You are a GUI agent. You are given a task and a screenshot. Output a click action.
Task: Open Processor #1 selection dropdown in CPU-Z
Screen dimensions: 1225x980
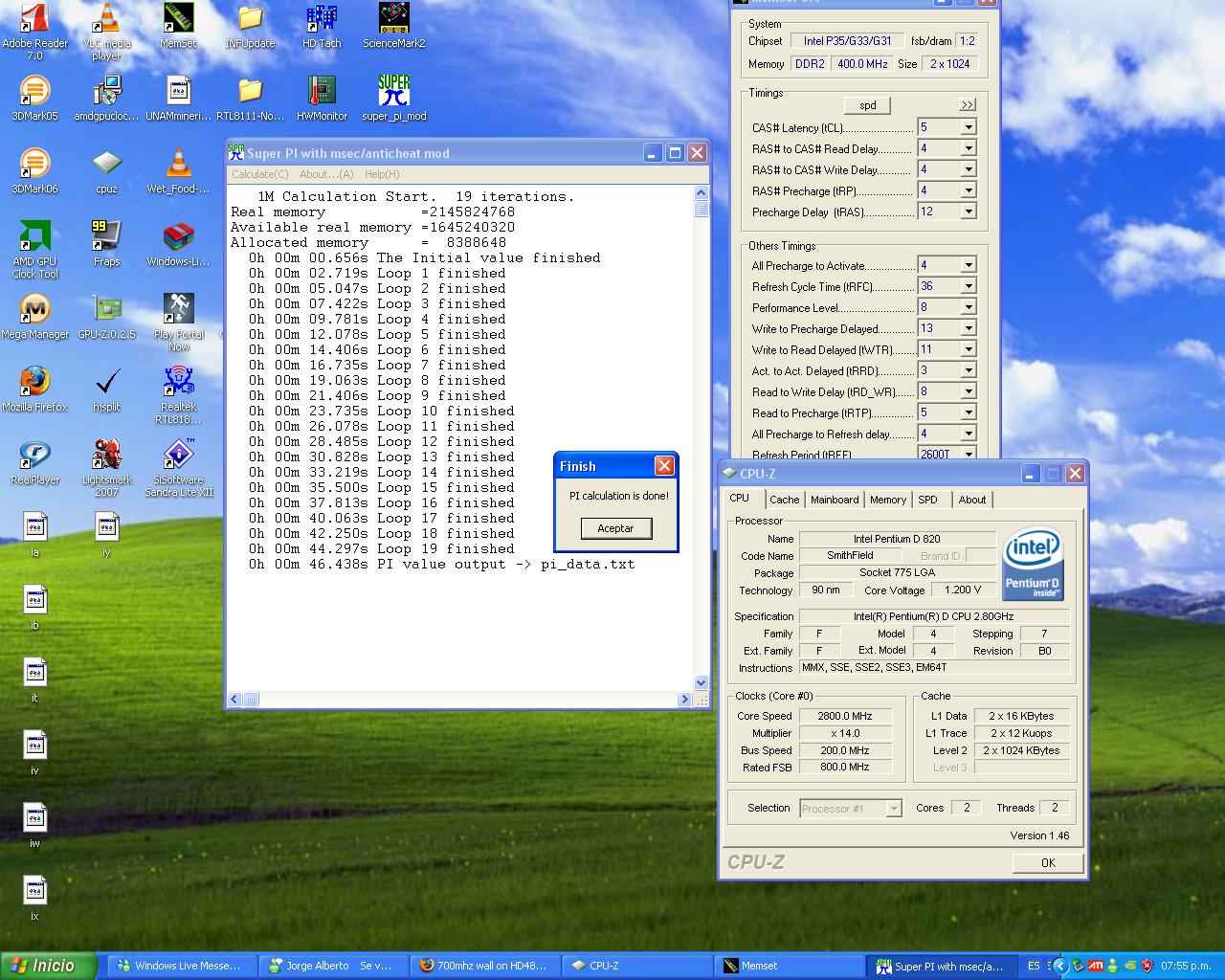(x=894, y=809)
